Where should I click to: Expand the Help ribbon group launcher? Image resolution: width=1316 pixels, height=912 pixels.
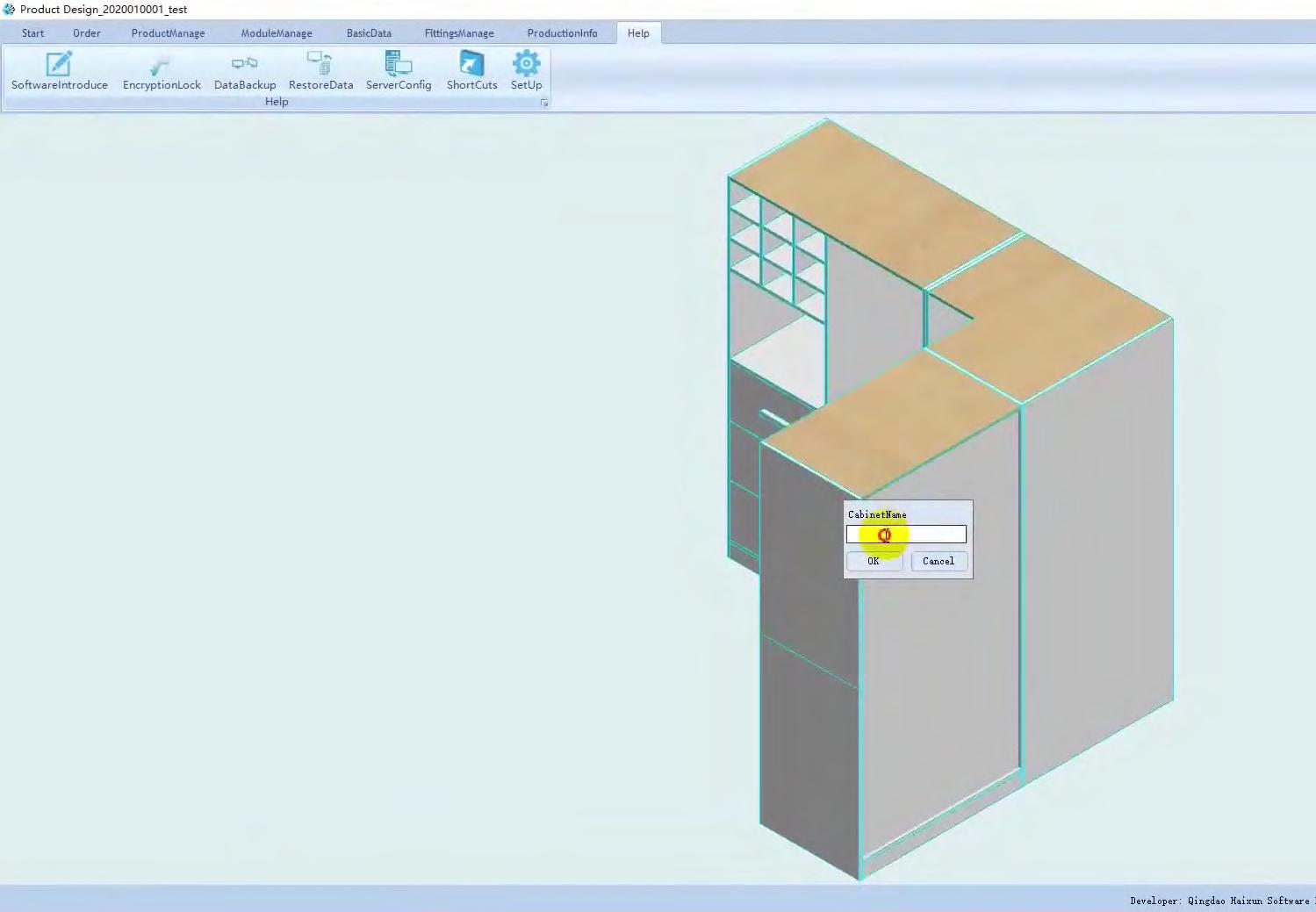click(x=544, y=103)
